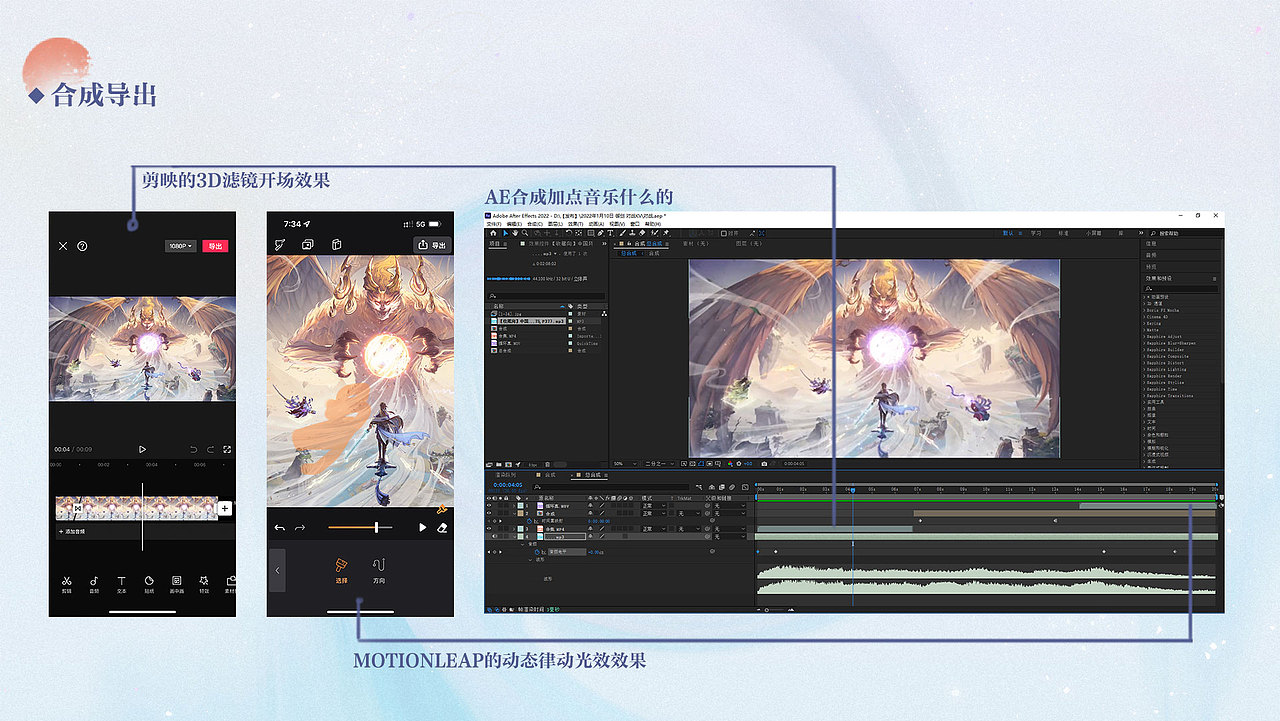Click the timeline playhead marker

click(852, 489)
